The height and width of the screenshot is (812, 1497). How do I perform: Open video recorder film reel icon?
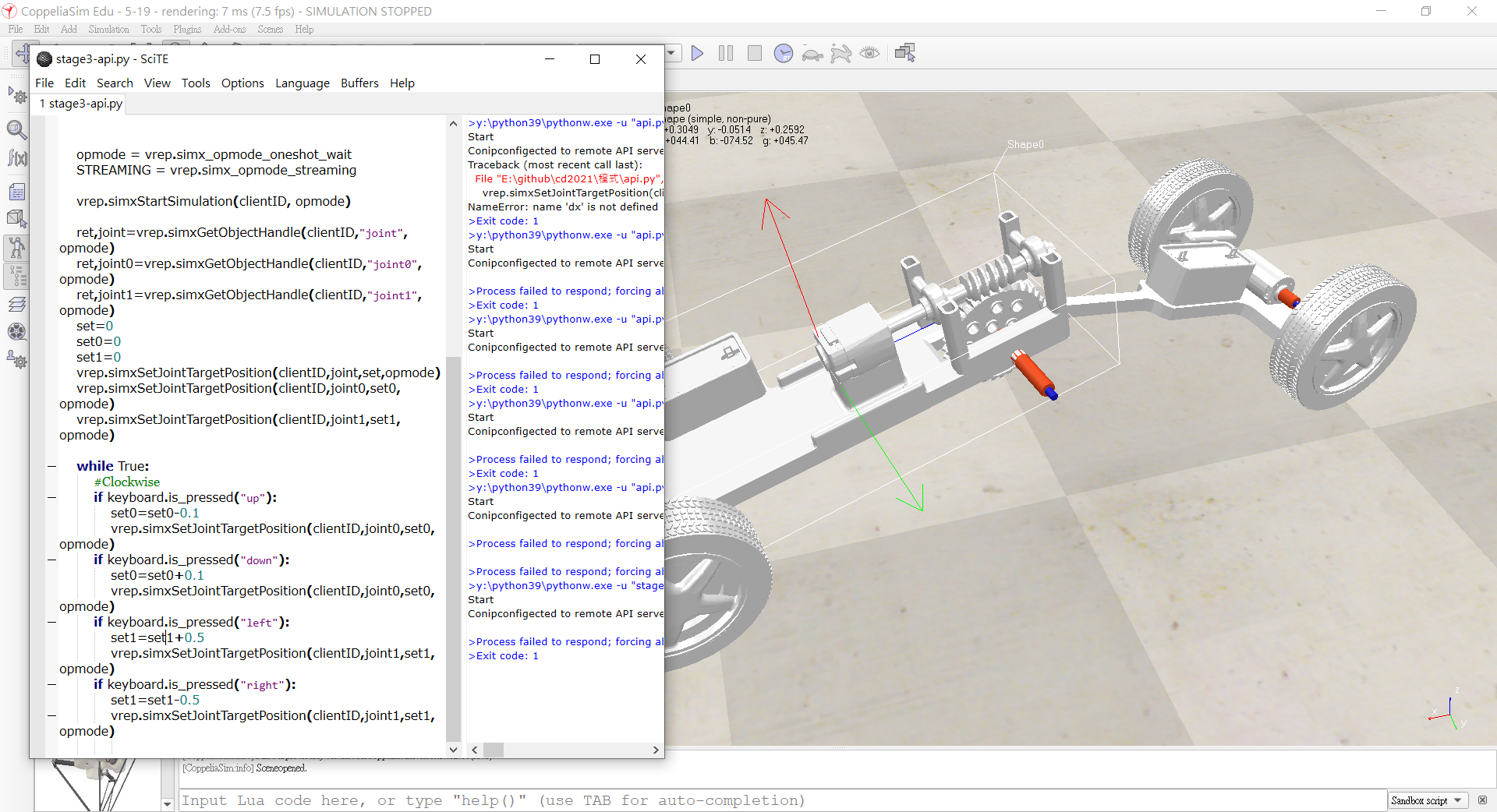point(16,331)
